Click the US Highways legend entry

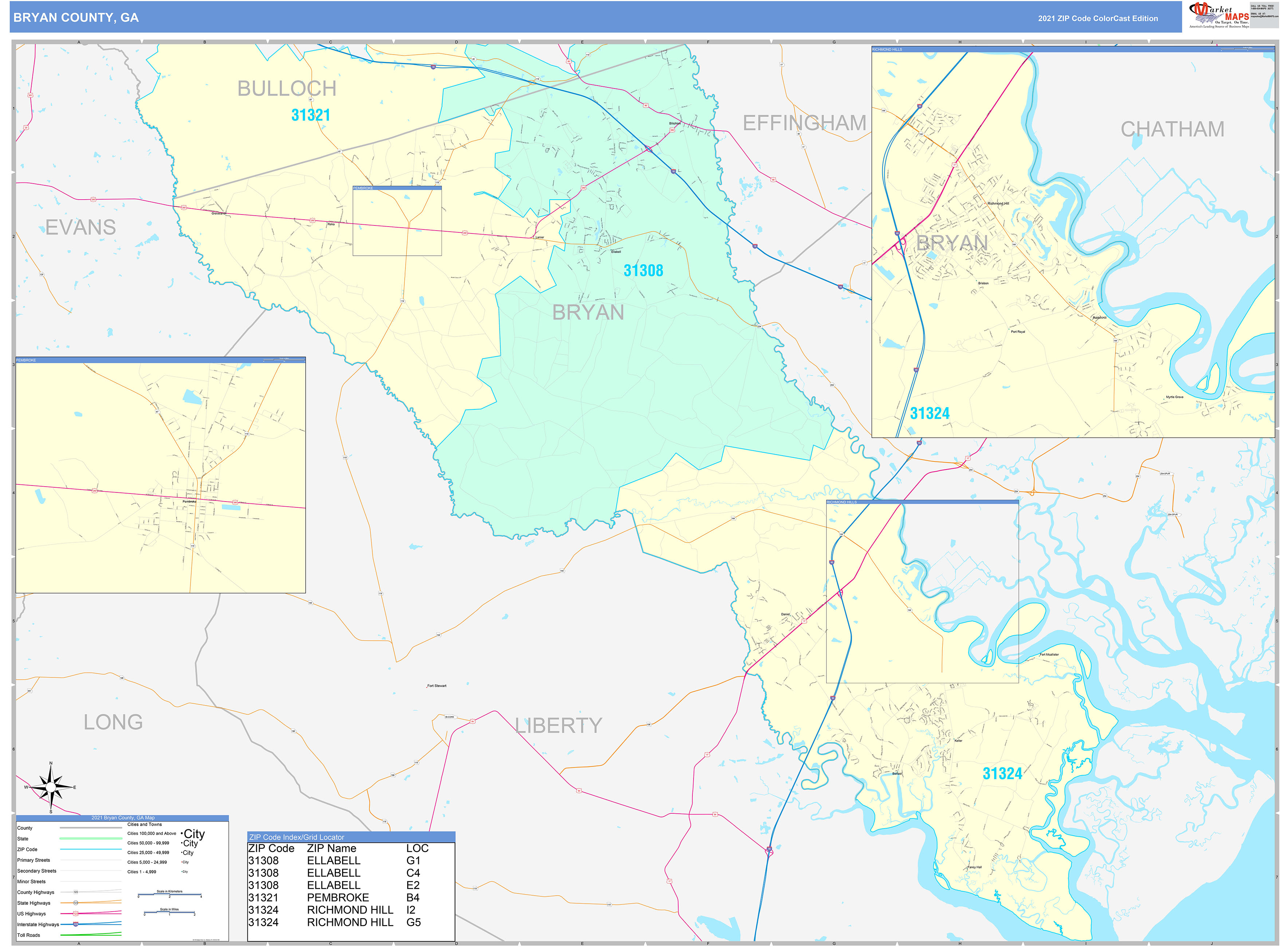pyautogui.click(x=69, y=914)
